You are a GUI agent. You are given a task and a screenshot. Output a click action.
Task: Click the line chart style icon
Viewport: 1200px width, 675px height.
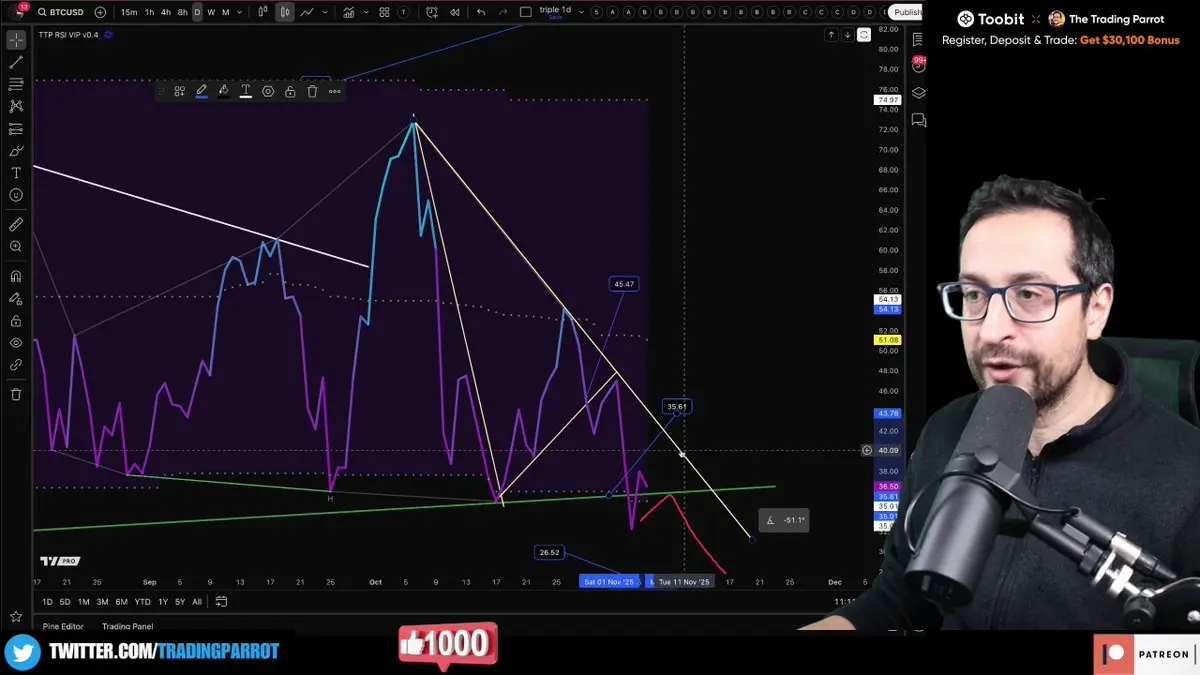pyautogui.click(x=307, y=12)
